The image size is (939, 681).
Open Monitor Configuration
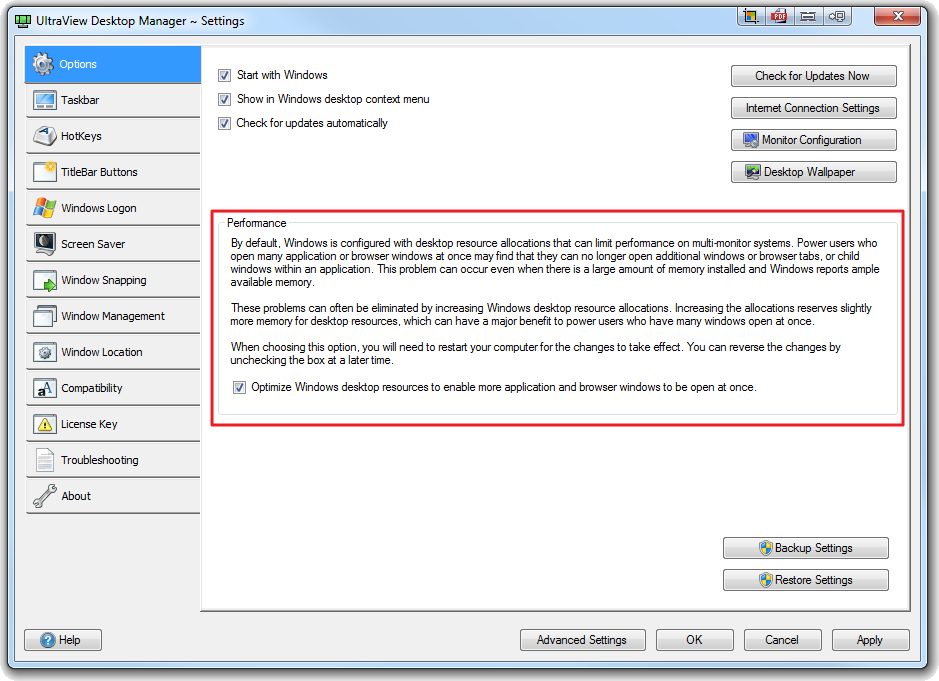coord(813,140)
